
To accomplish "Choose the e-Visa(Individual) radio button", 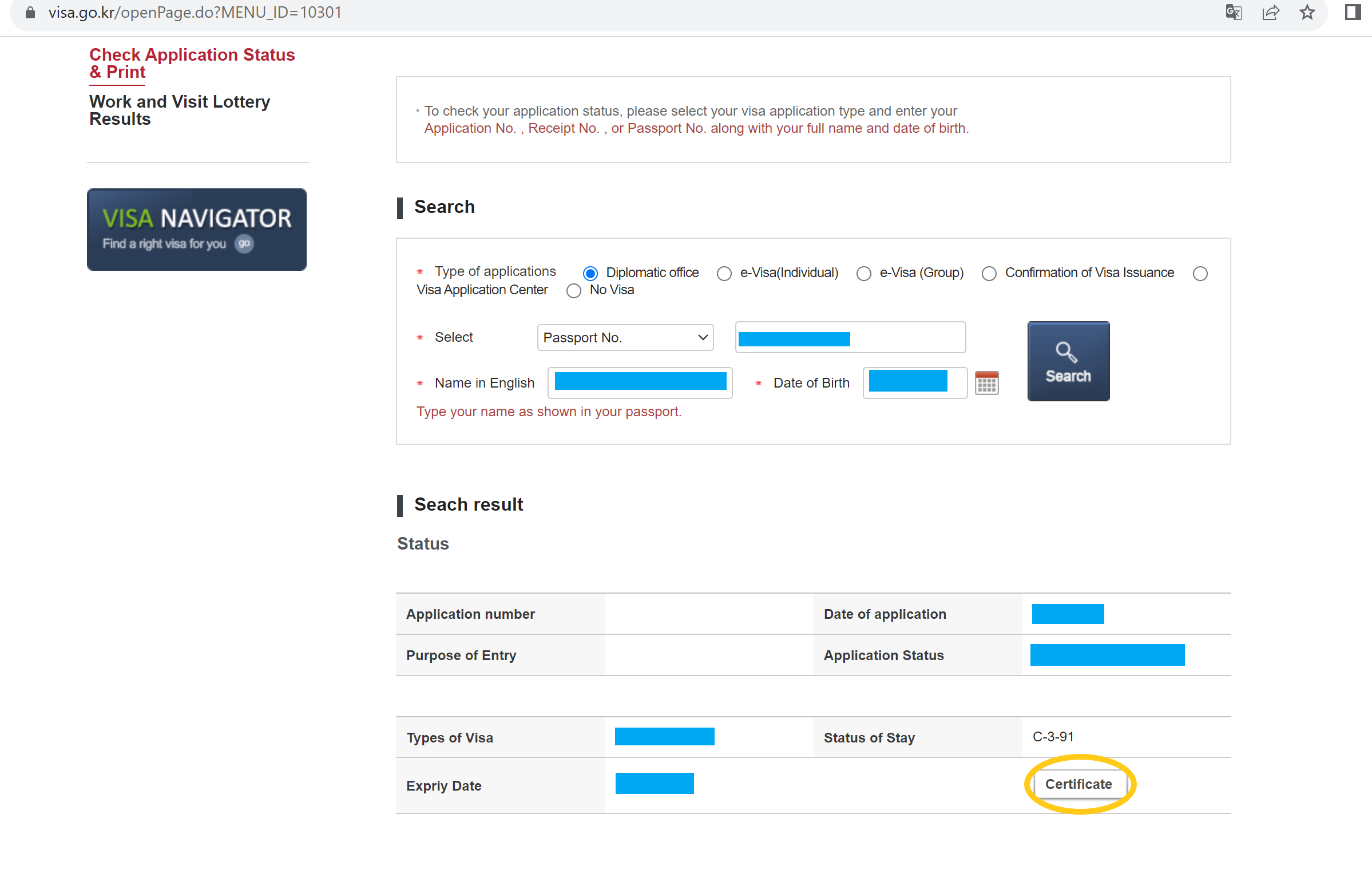I will coord(724,273).
